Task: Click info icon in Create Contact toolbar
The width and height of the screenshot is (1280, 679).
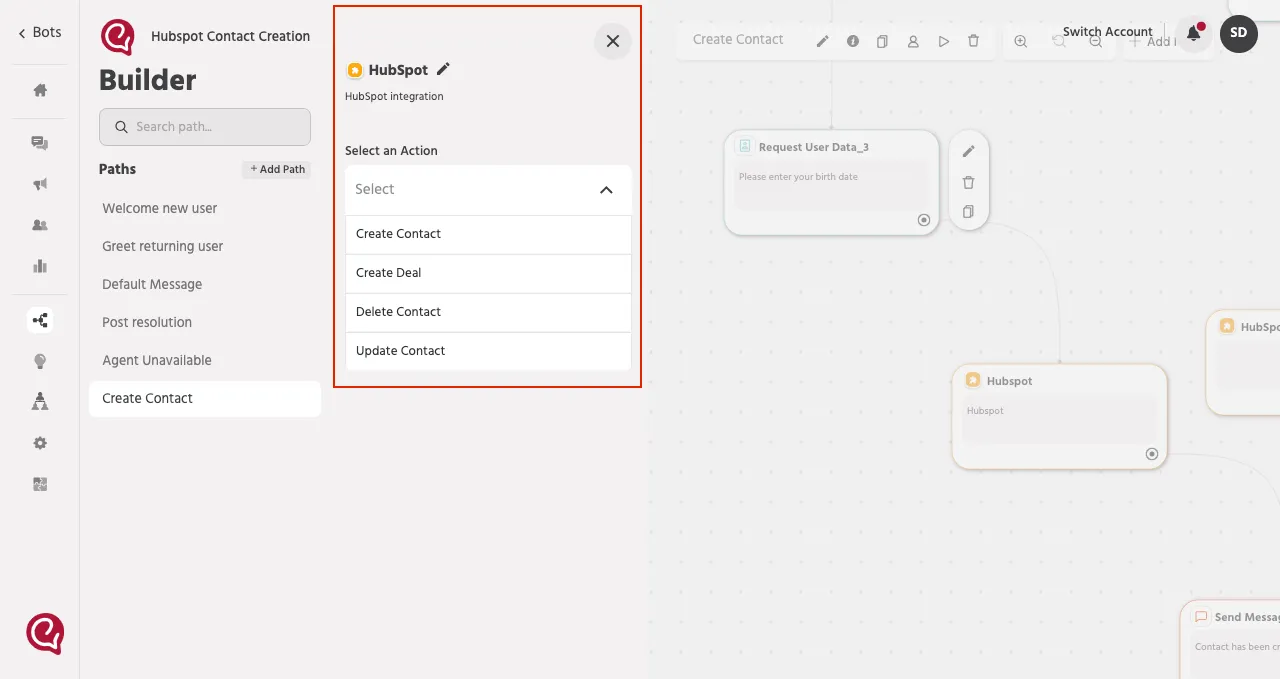Action: pyautogui.click(x=853, y=41)
